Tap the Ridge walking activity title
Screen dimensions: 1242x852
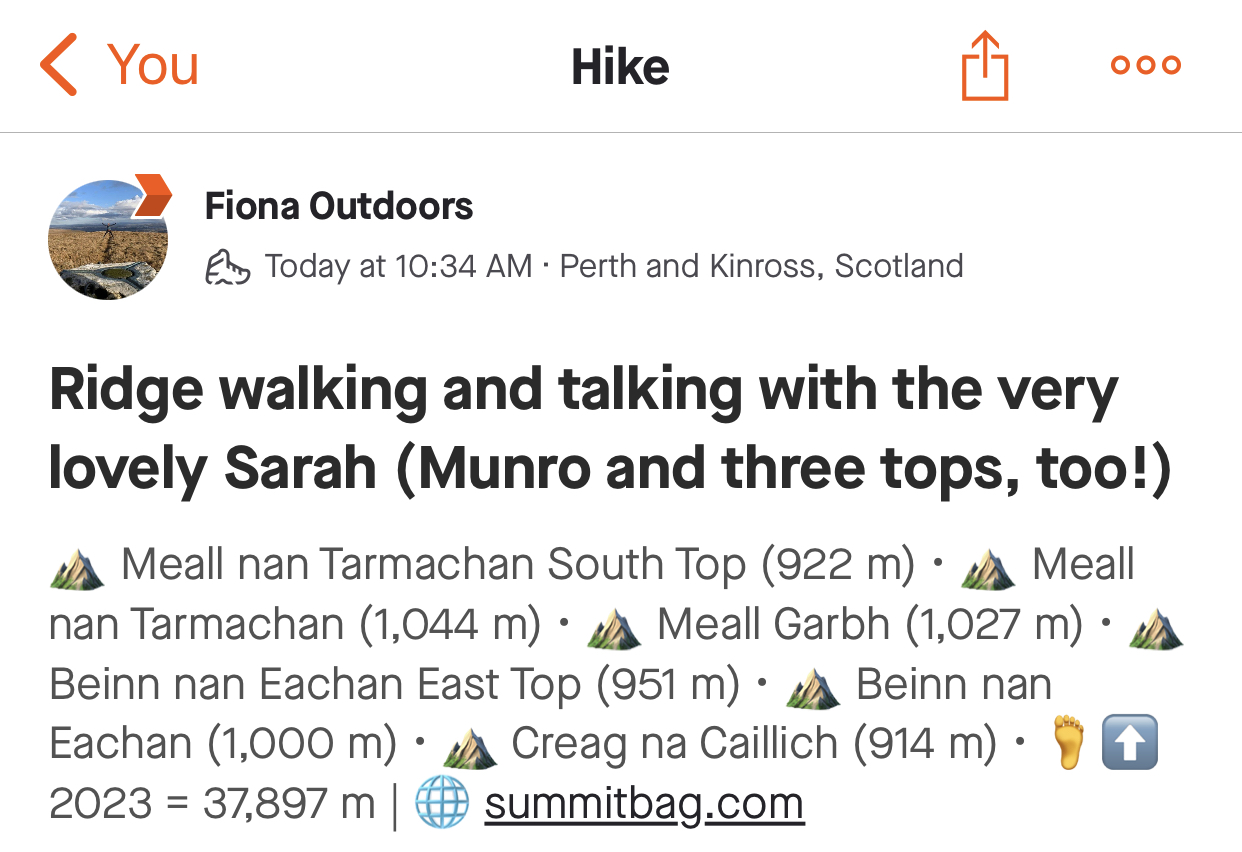tap(610, 430)
